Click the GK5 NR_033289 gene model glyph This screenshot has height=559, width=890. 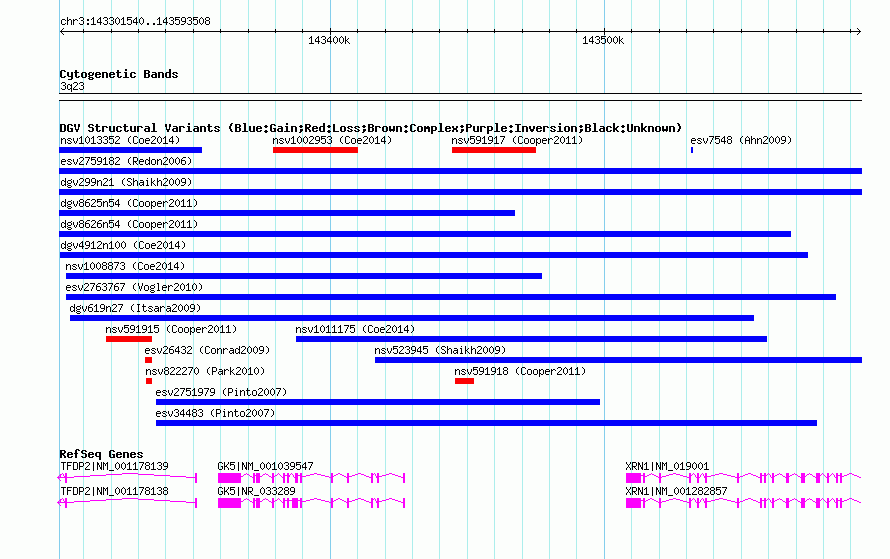pyautogui.click(x=312, y=503)
